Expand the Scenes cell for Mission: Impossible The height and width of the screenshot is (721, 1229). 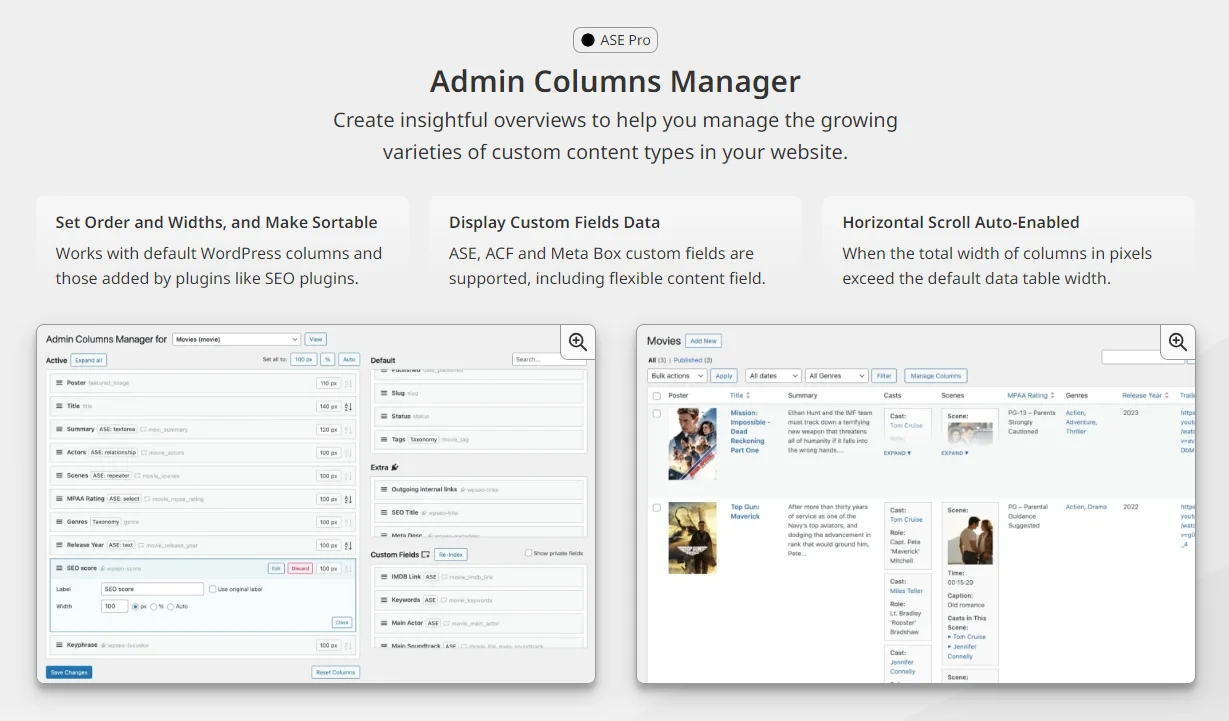tap(955, 453)
